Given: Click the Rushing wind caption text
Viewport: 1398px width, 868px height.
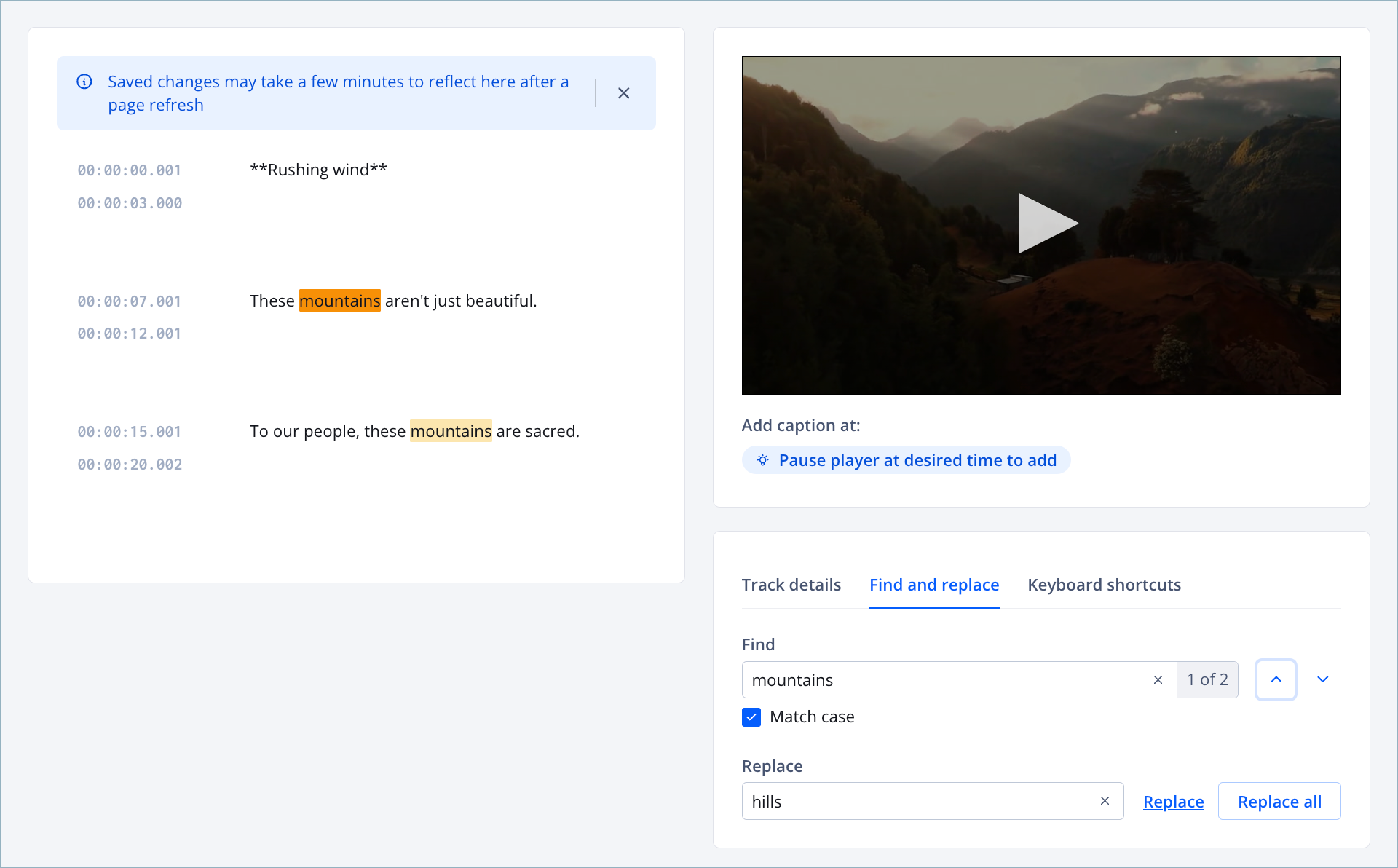Looking at the screenshot, I should (318, 170).
